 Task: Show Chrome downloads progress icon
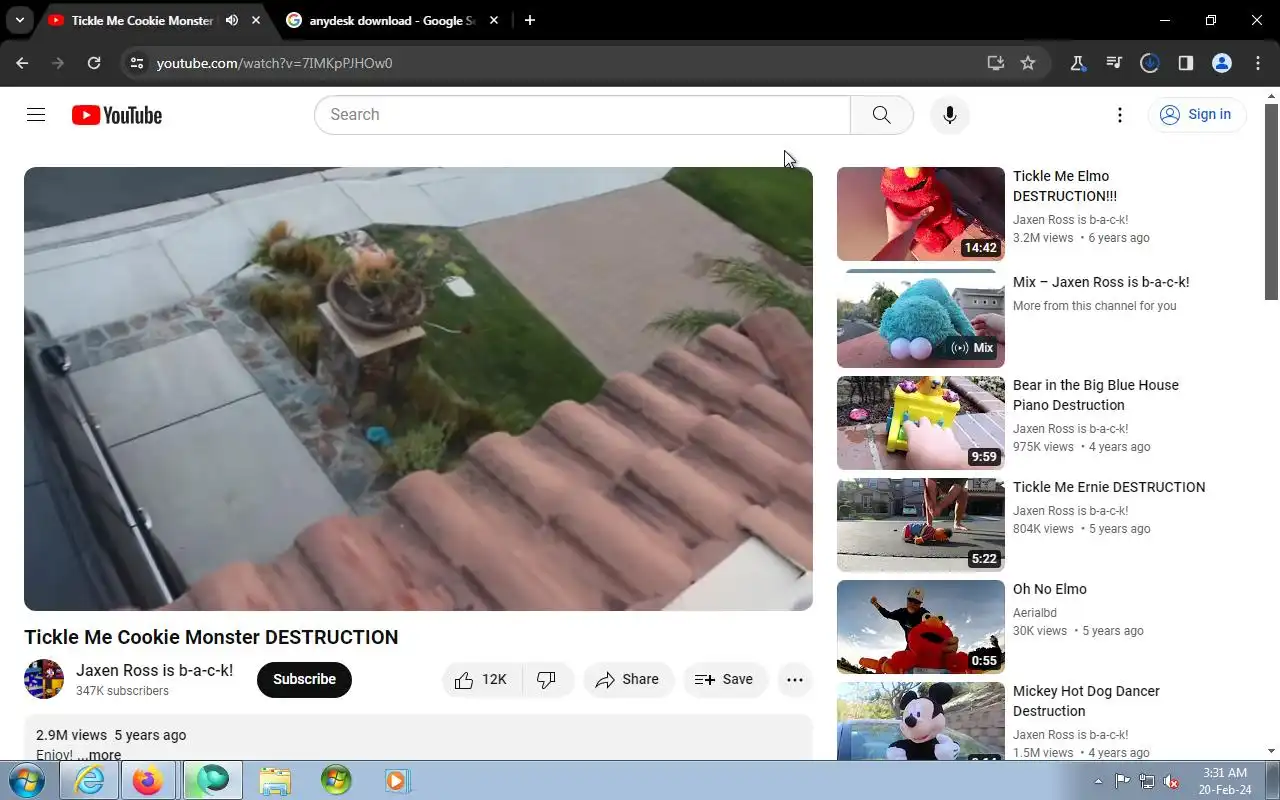point(1150,63)
